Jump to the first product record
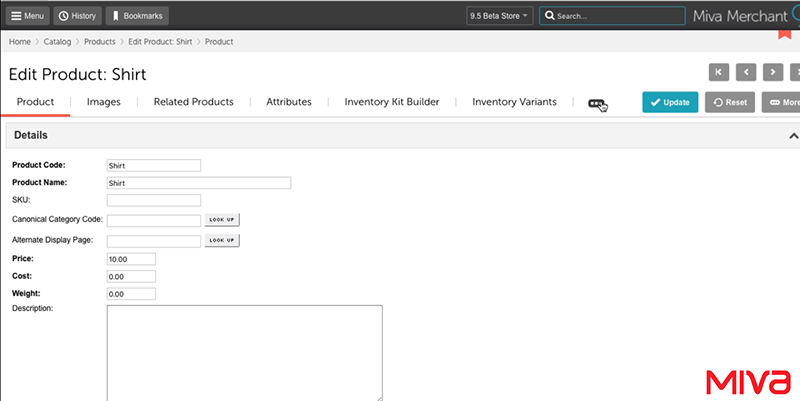Image resolution: width=800 pixels, height=401 pixels. pyautogui.click(x=718, y=72)
